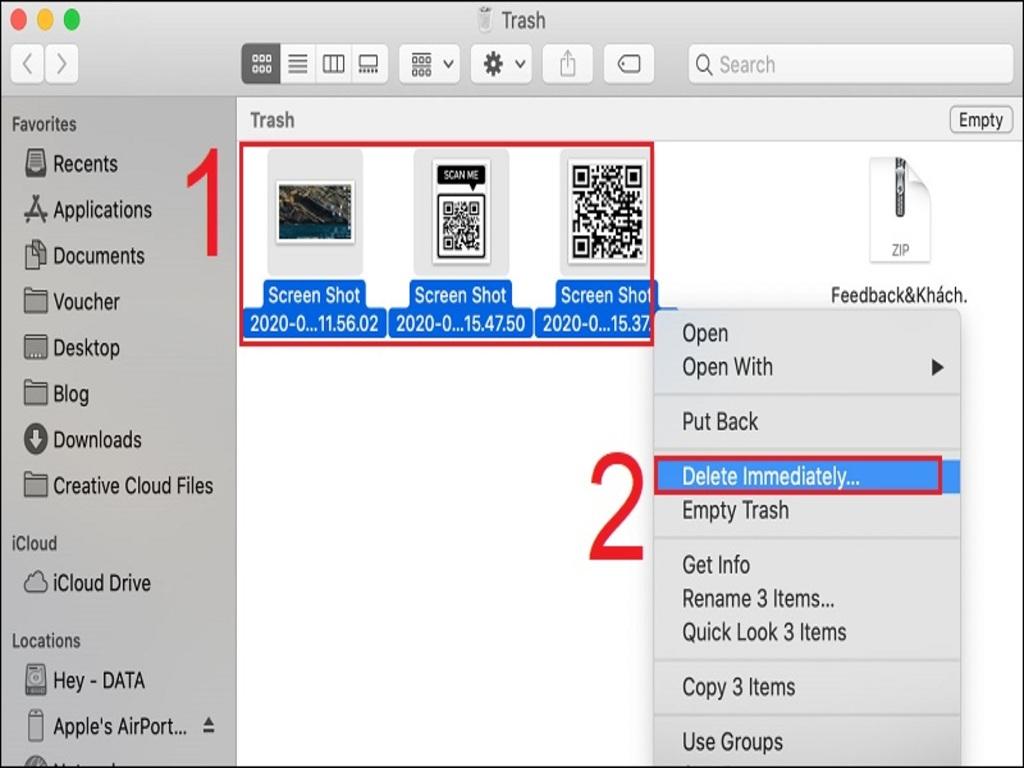Select the landscape Screen Shot thumbnail

(315, 211)
